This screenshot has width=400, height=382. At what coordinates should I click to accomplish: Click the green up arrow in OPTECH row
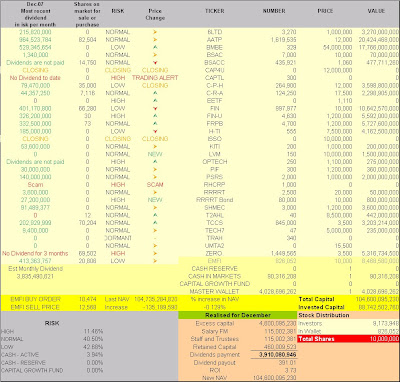point(155,162)
